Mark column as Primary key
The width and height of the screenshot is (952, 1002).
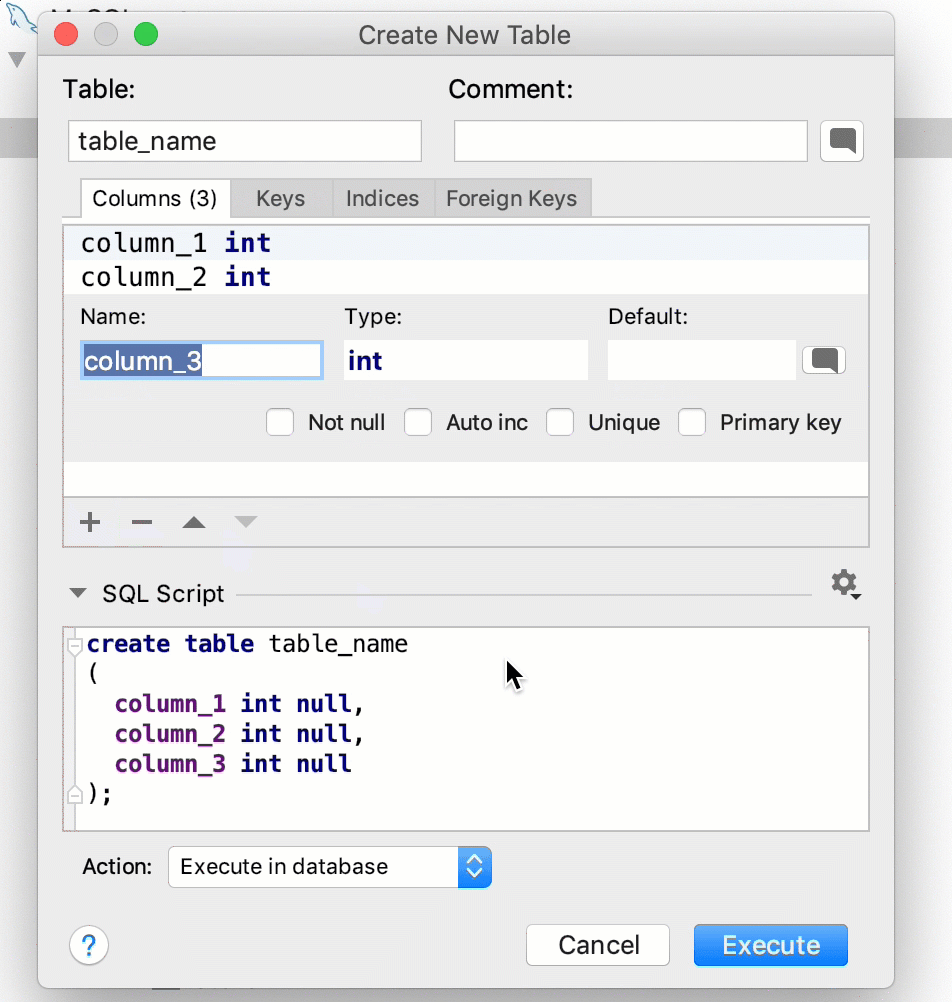692,422
